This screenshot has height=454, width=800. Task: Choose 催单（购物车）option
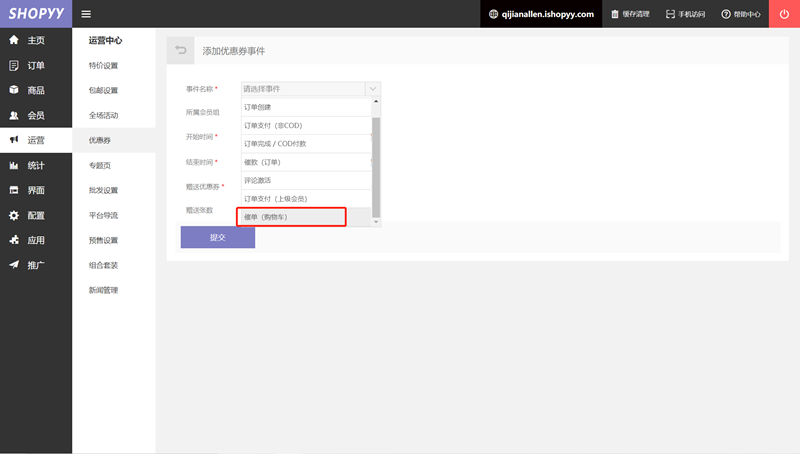pos(306,217)
